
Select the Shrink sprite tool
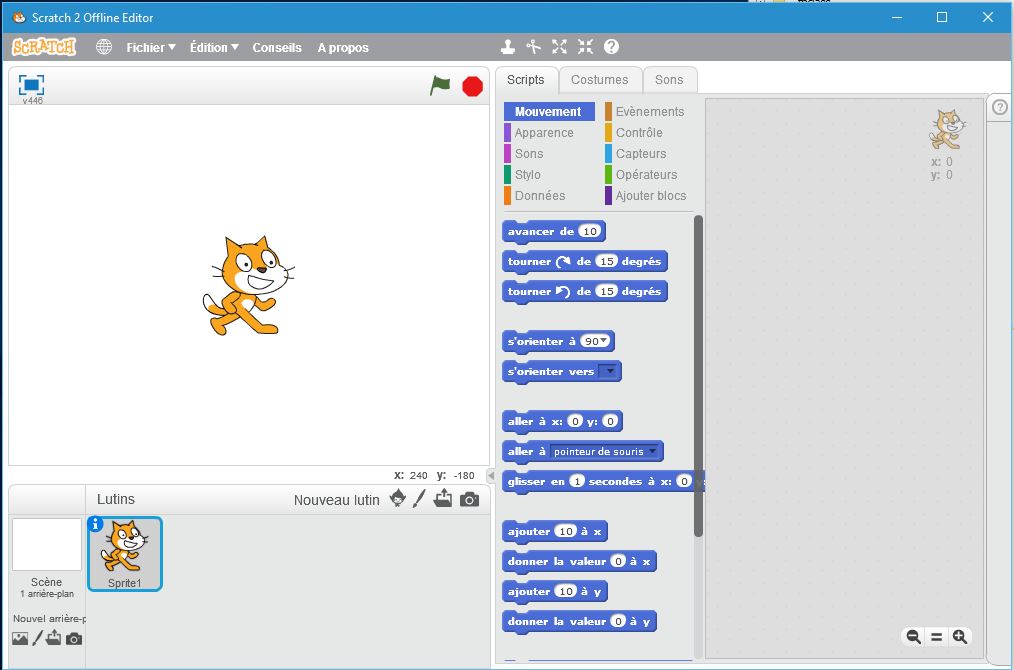click(x=585, y=47)
